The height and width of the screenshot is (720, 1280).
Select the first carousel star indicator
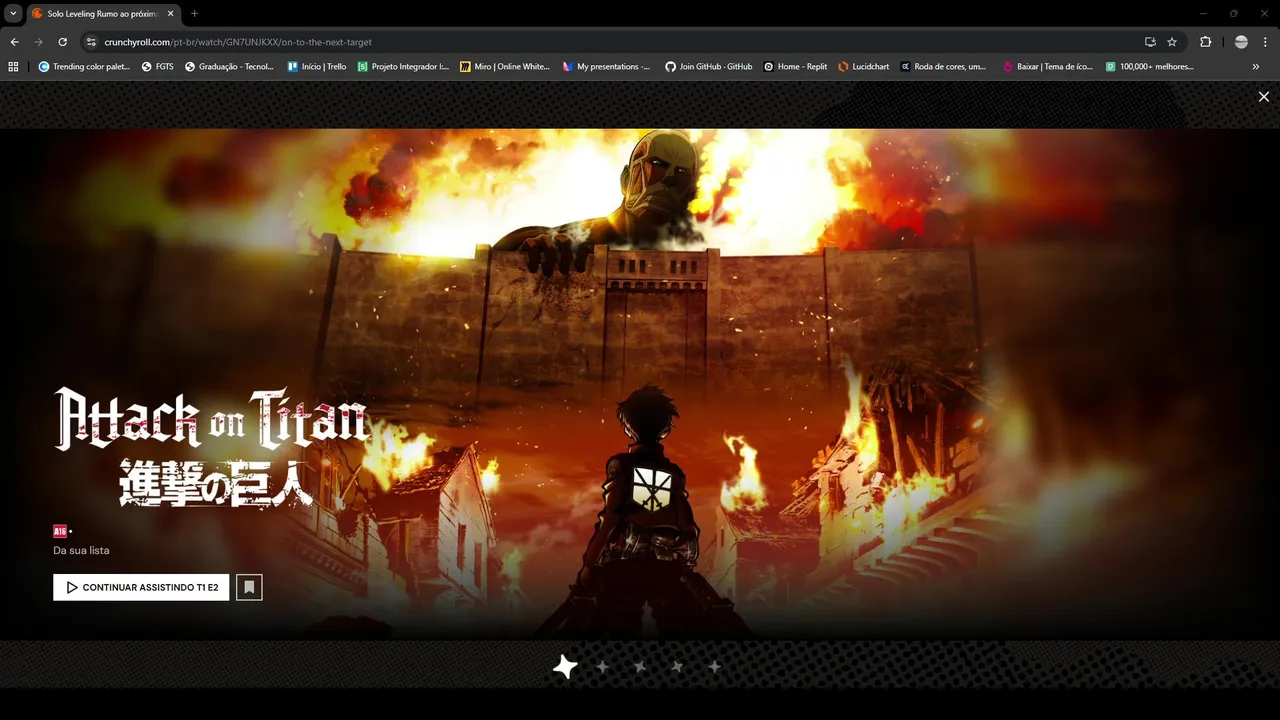coord(565,667)
